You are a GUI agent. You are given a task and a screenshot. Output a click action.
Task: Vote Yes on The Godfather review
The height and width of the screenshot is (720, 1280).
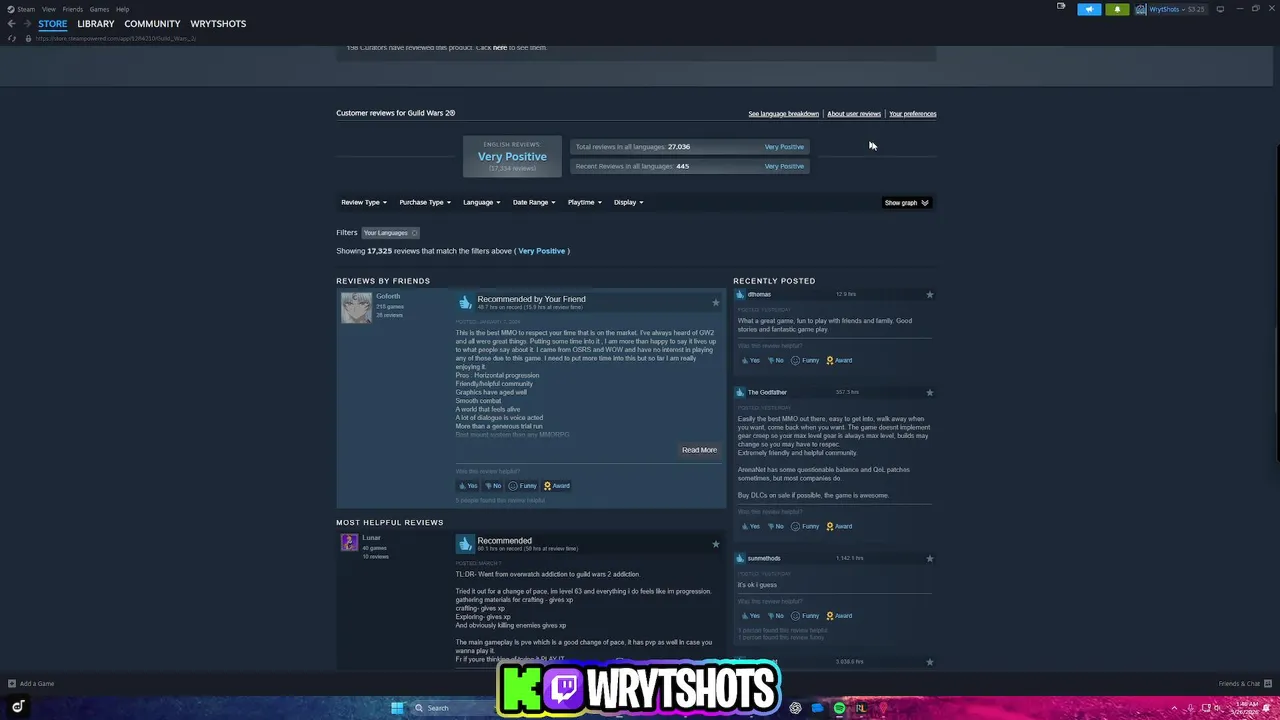click(x=750, y=526)
